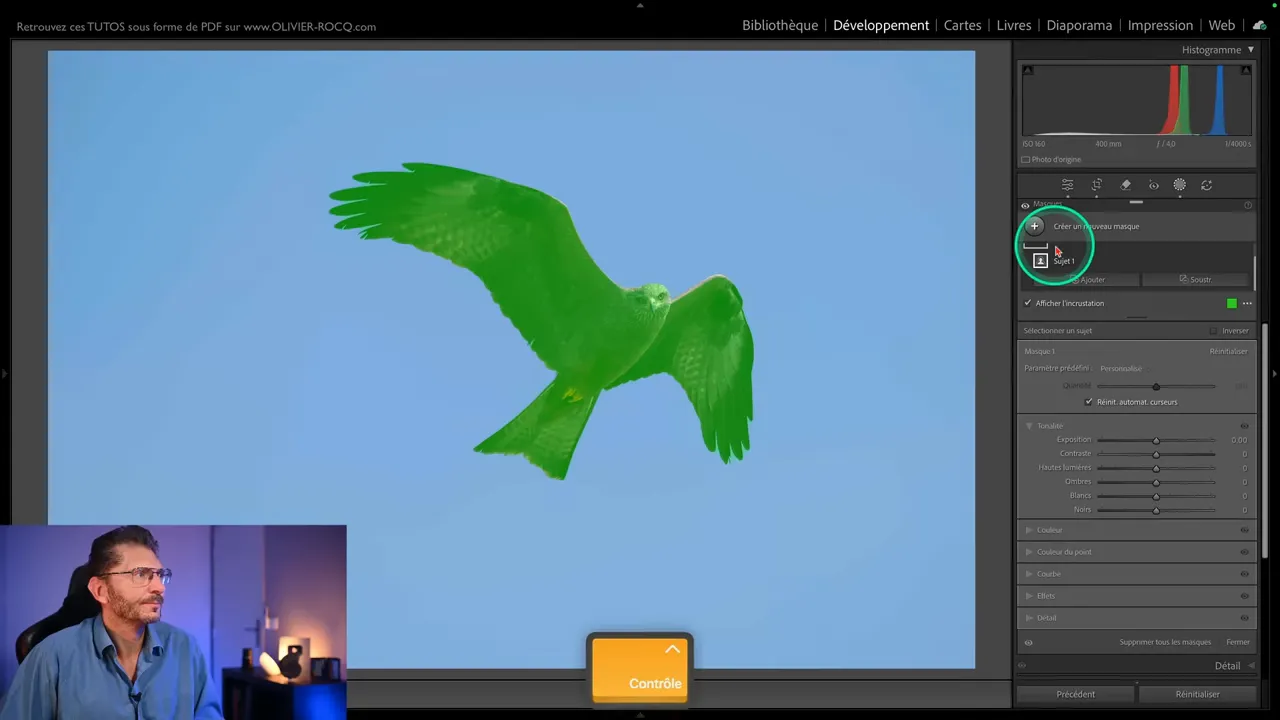
Task: Select the Red eye correction tool
Action: [x=1153, y=185]
